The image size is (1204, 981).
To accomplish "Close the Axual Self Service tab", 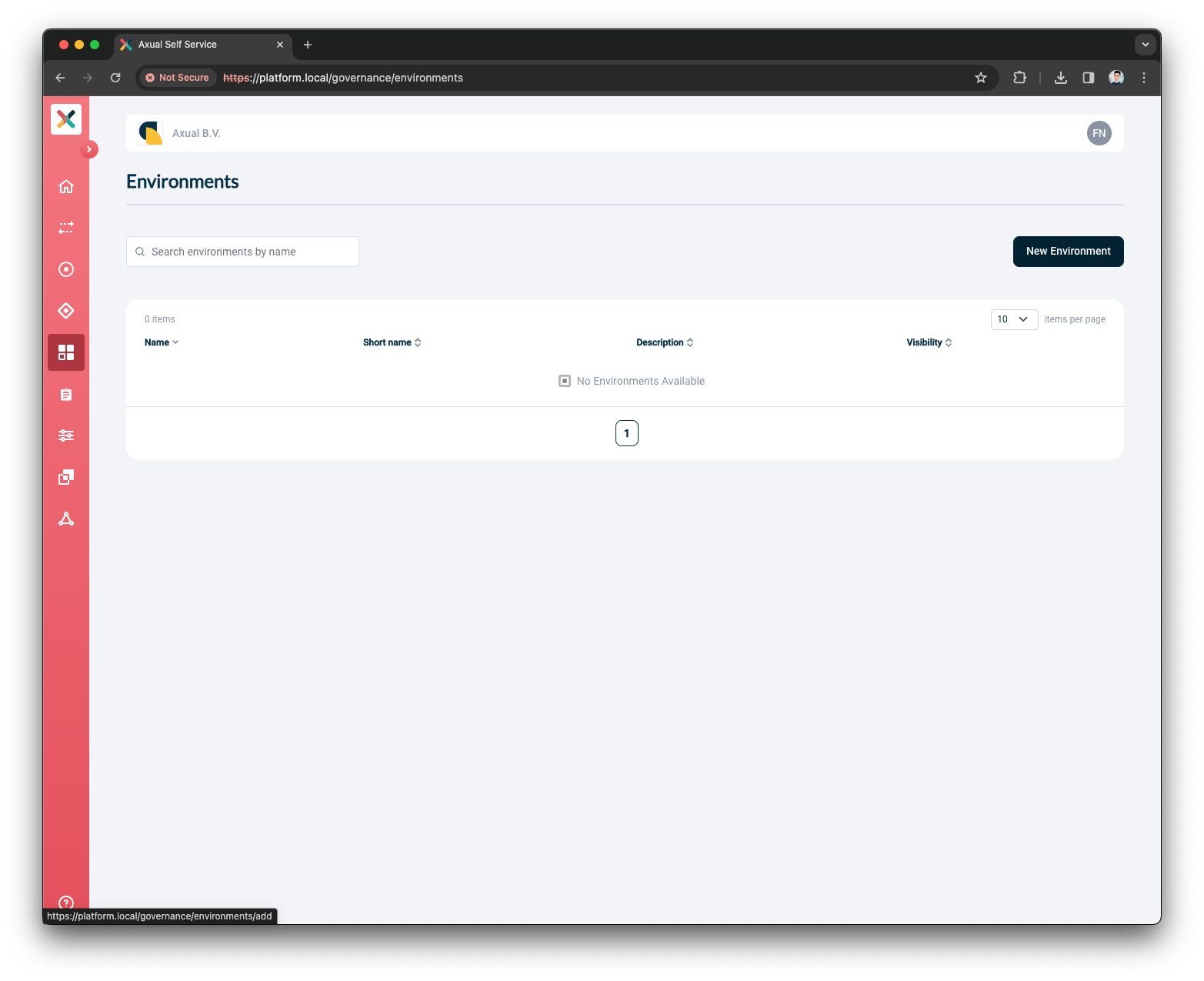I will pos(280,45).
